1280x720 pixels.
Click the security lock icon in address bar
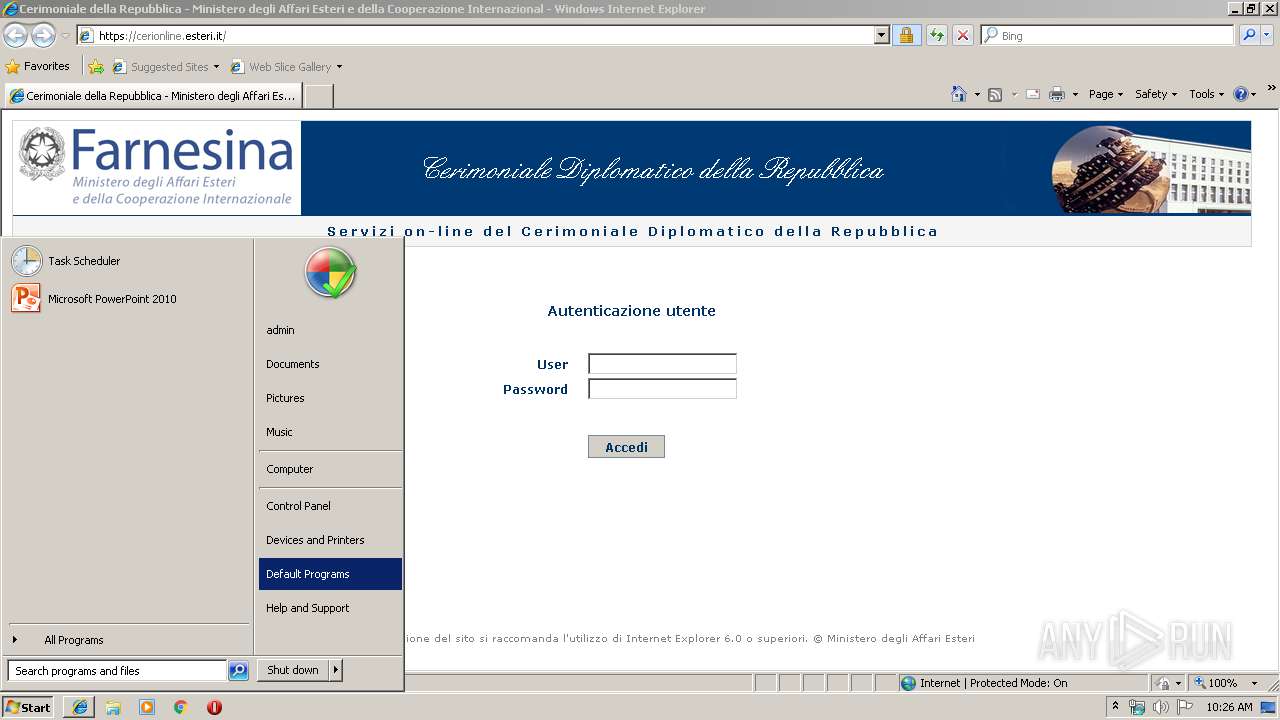(x=906, y=36)
